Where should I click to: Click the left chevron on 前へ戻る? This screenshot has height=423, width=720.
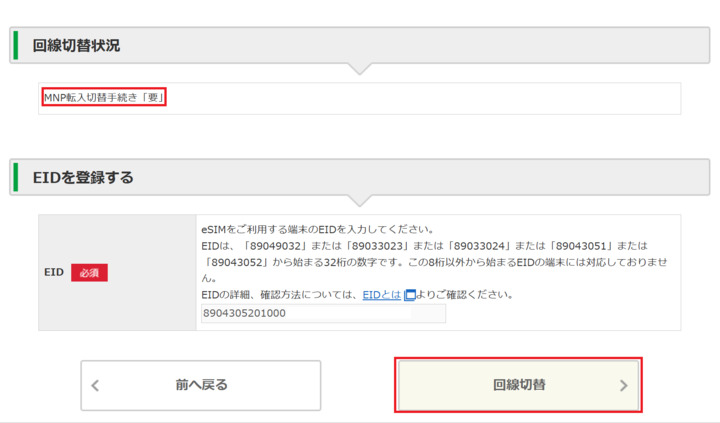pyautogui.click(x=96, y=386)
